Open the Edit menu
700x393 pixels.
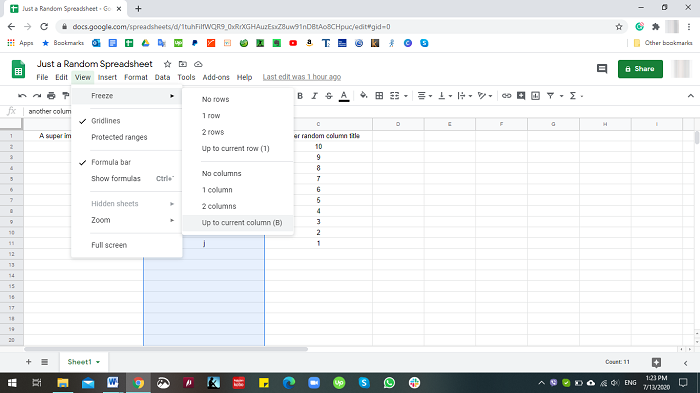(61, 77)
